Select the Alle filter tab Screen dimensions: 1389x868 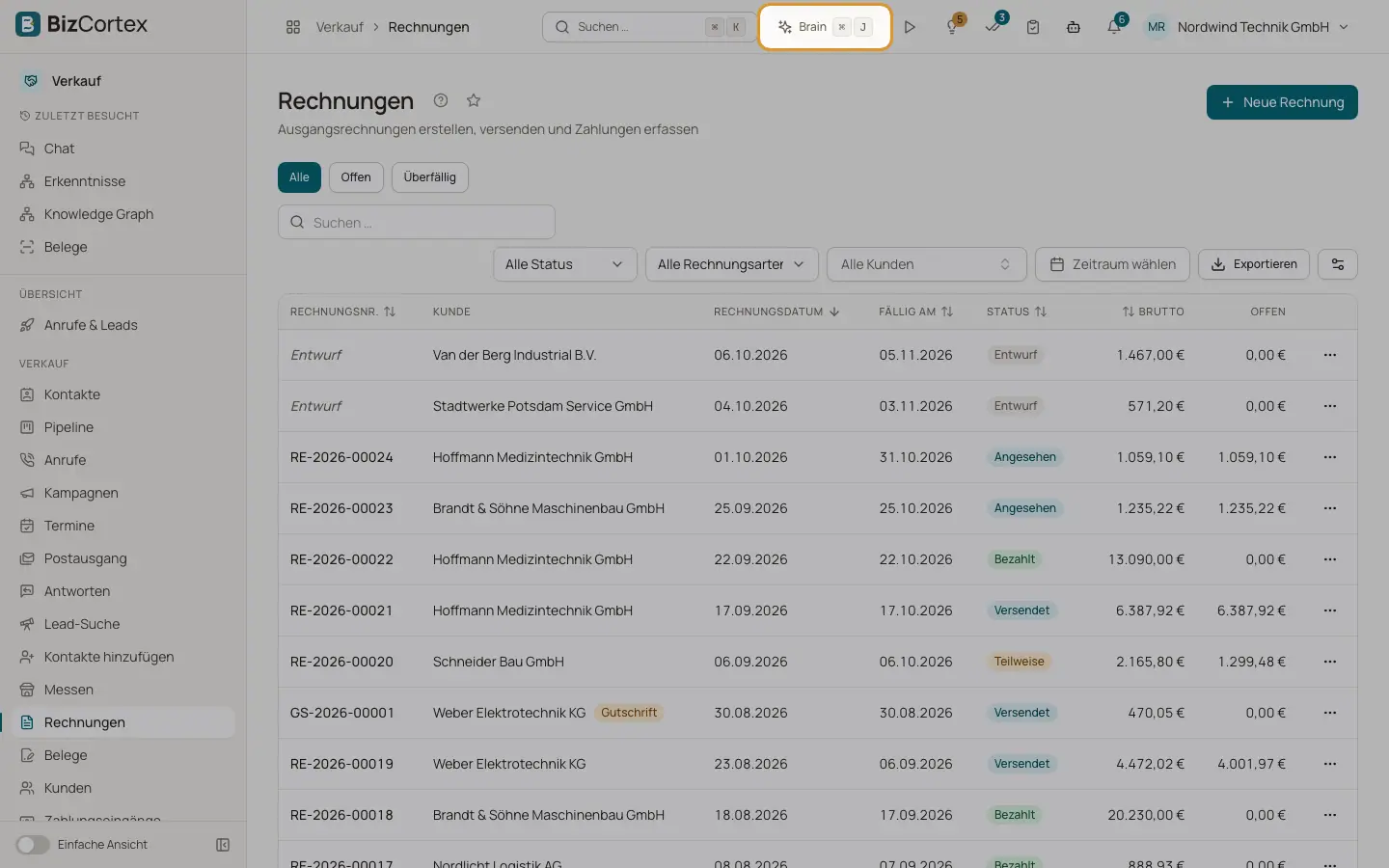299,177
